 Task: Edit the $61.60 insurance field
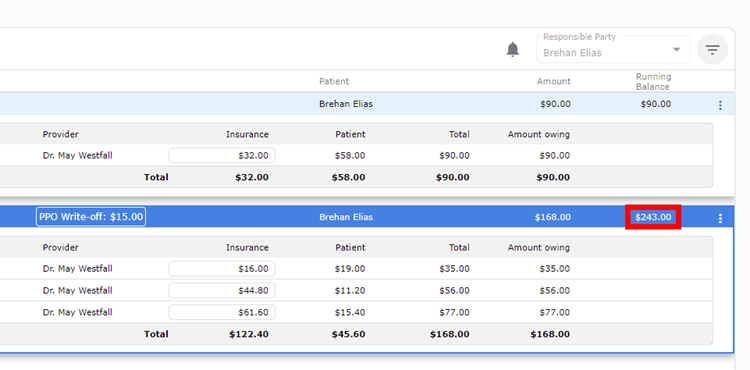pyautogui.click(x=222, y=312)
